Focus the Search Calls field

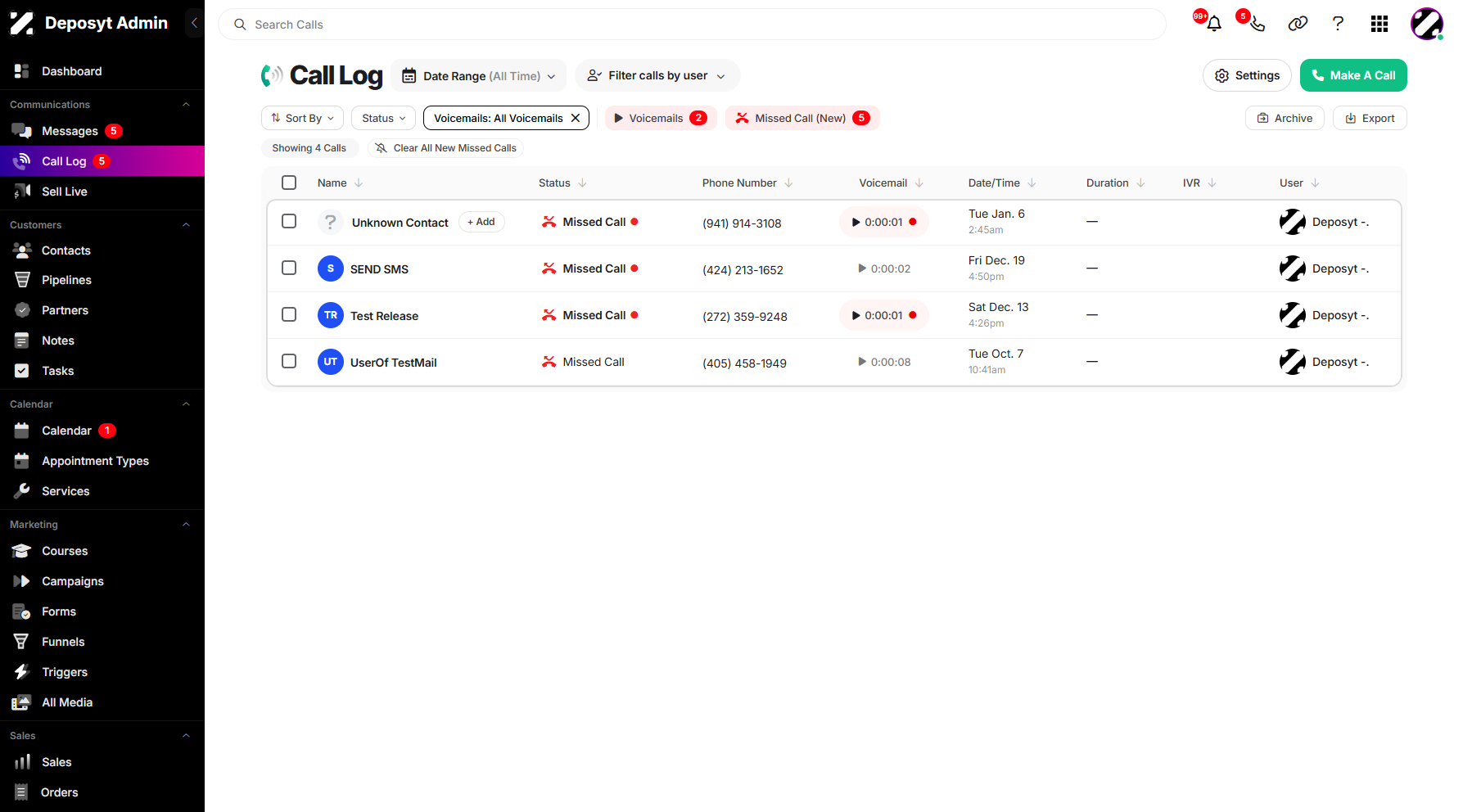pyautogui.click(x=692, y=25)
